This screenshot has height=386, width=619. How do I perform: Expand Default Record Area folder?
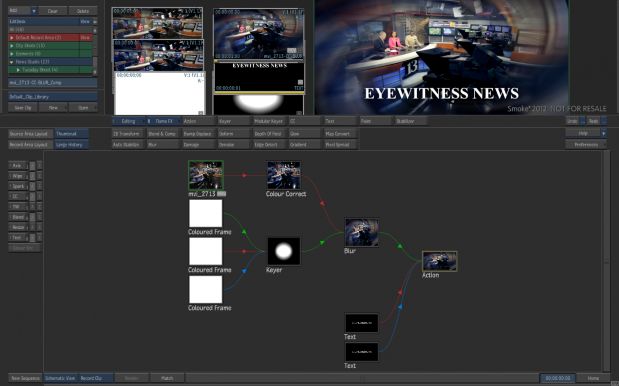click(12, 37)
